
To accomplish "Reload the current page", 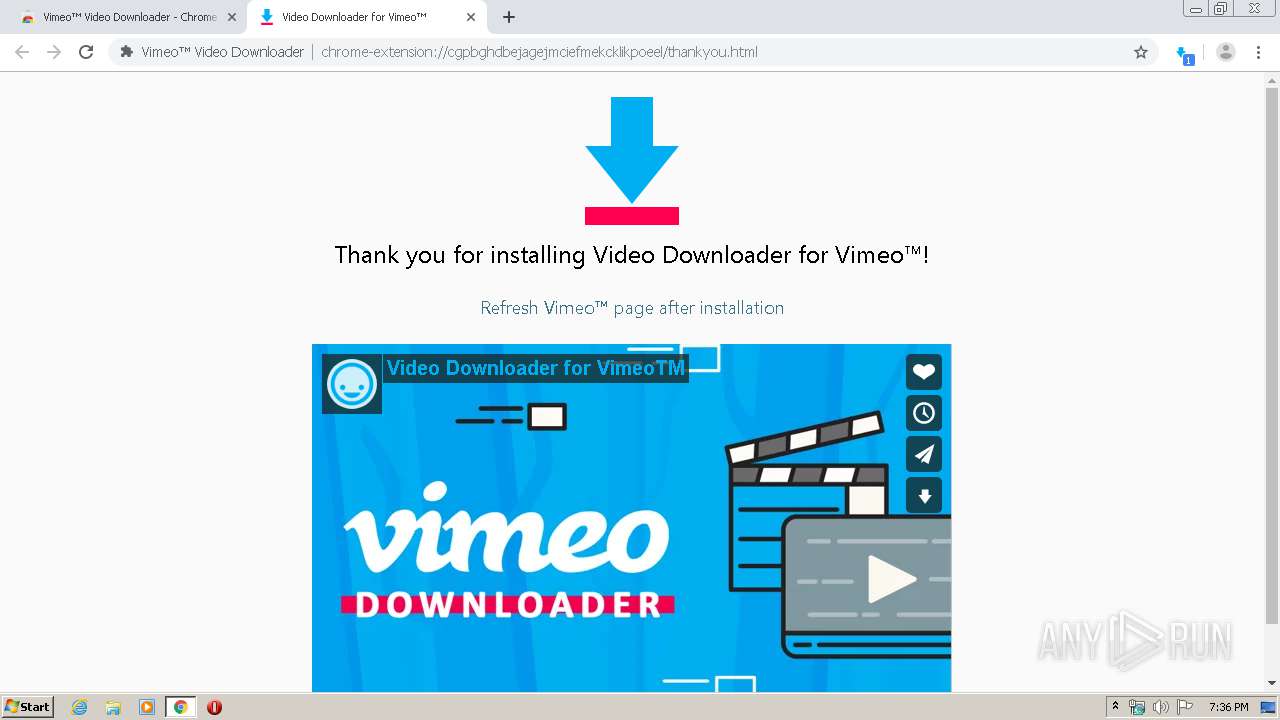I will point(86,52).
